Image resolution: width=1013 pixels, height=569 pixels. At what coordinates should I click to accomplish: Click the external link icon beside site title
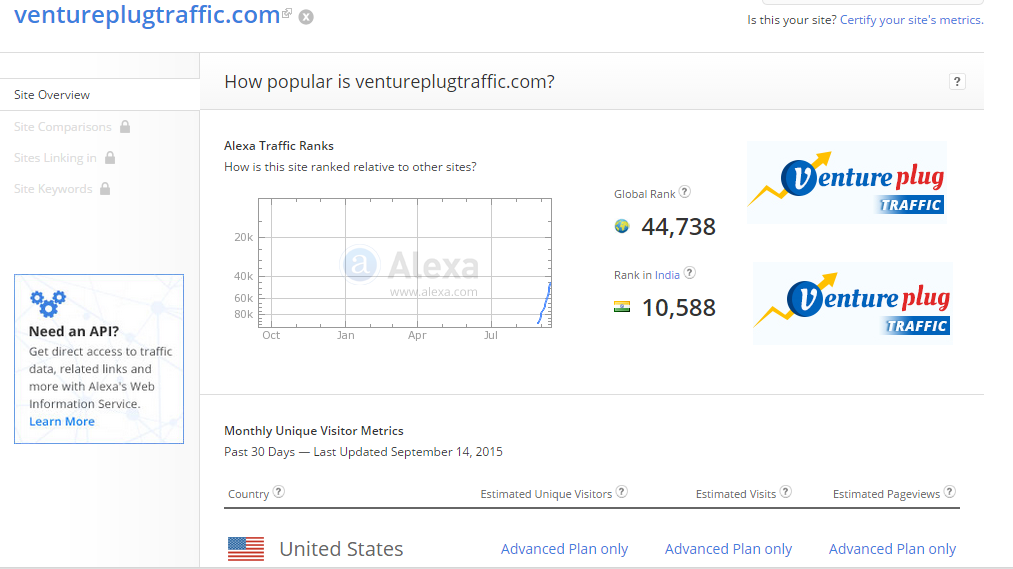287,14
